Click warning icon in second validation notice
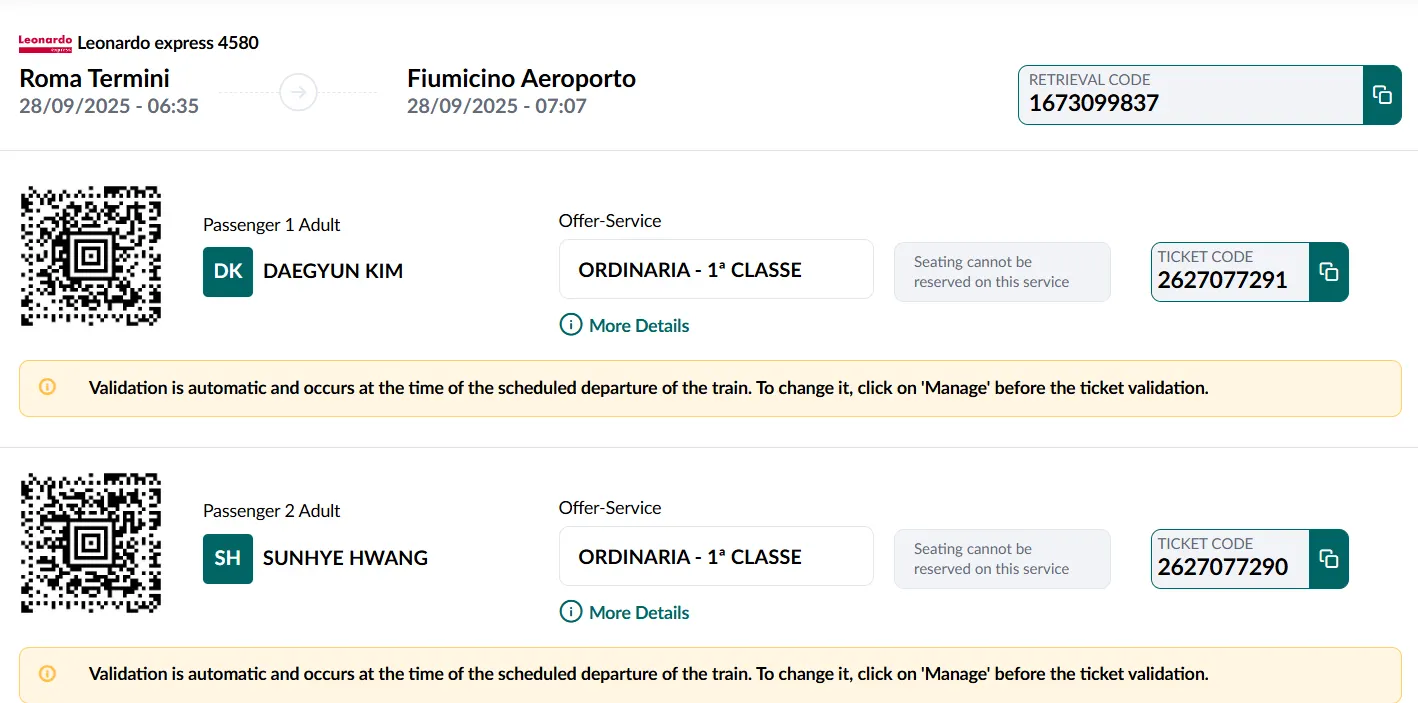The image size is (1418, 703). point(47,674)
